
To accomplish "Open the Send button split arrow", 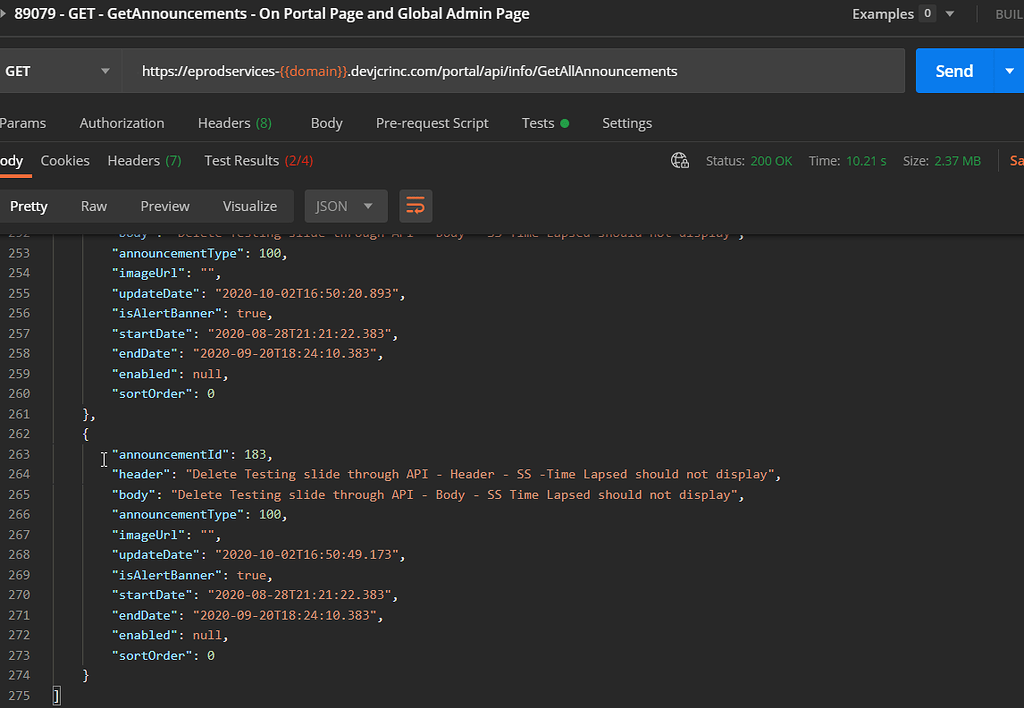I will coord(1009,71).
